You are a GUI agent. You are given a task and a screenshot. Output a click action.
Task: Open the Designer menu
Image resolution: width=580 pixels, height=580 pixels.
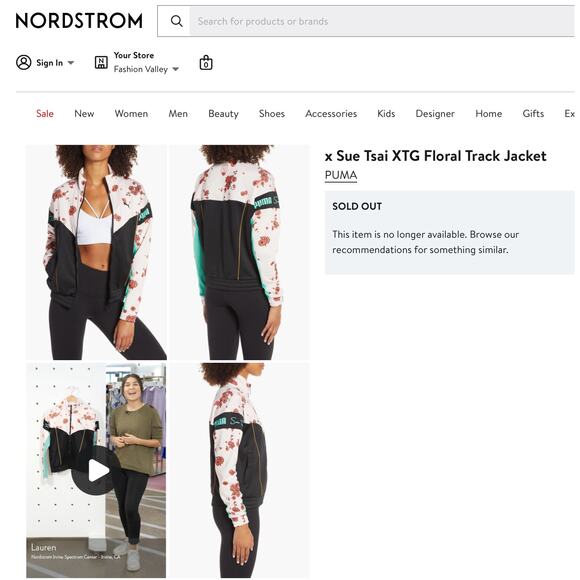pyautogui.click(x=435, y=114)
